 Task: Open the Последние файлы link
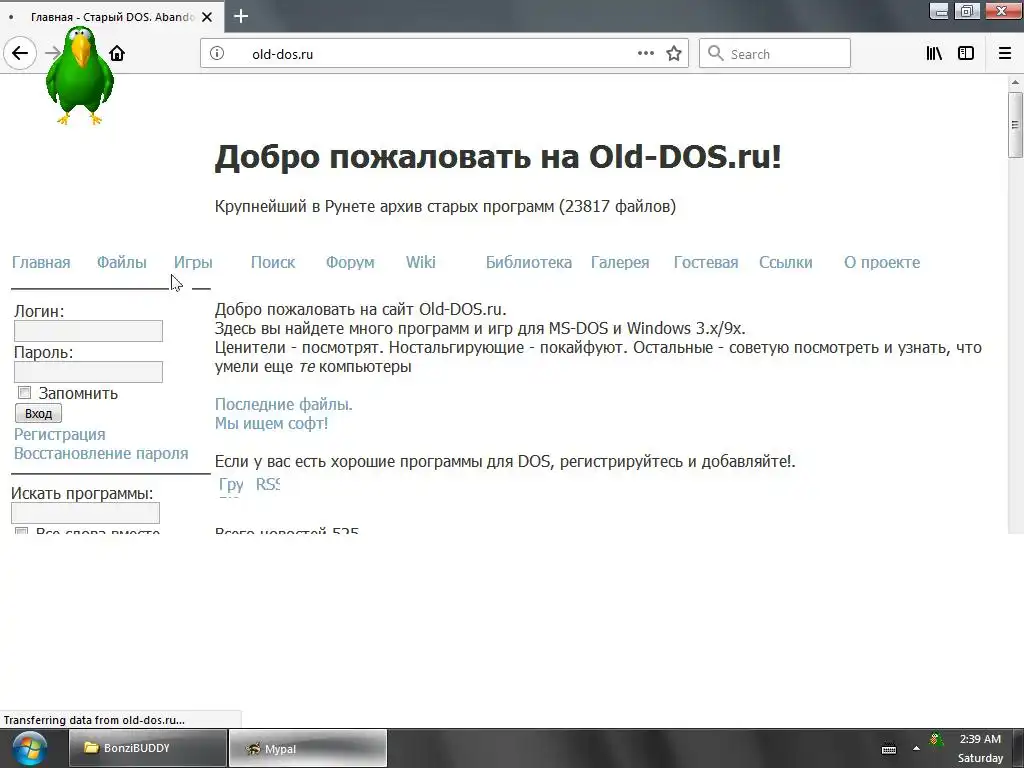(x=283, y=404)
